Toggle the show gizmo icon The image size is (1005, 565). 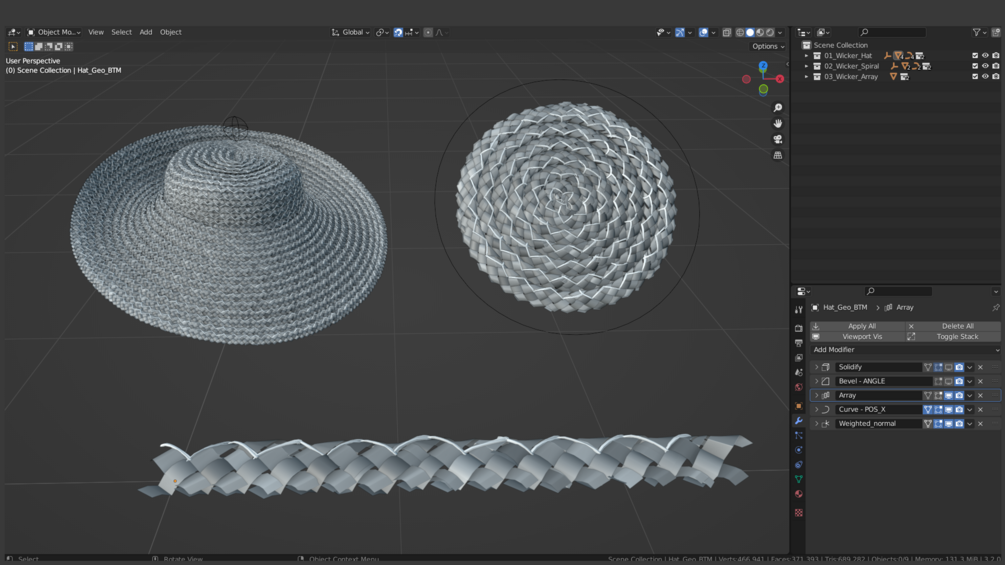(x=679, y=32)
